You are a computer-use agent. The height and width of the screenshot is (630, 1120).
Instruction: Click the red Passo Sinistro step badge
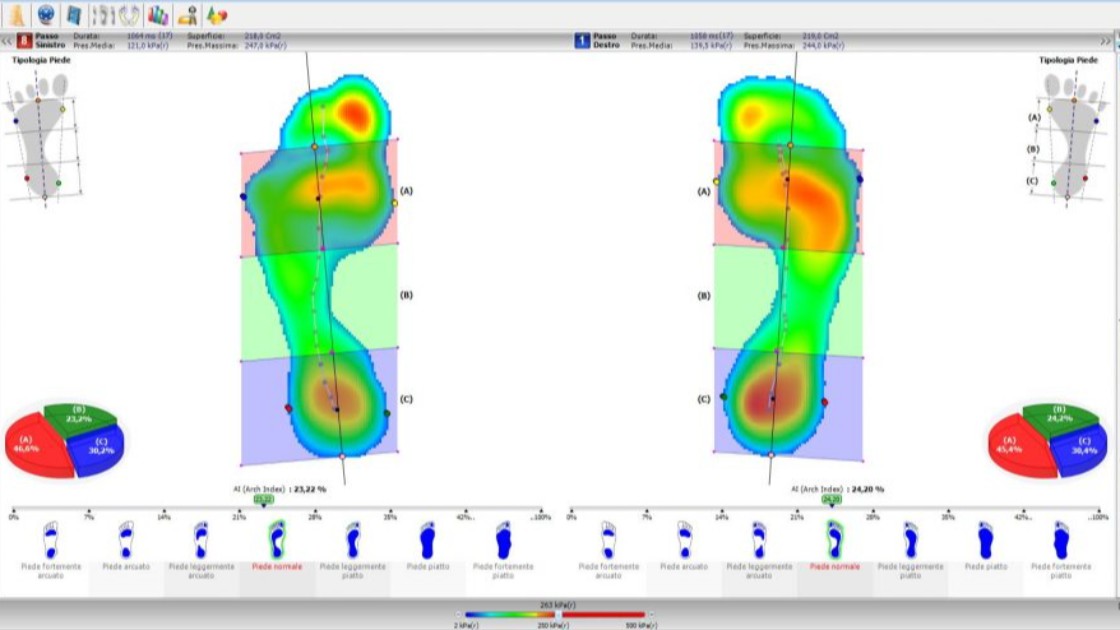pos(25,41)
